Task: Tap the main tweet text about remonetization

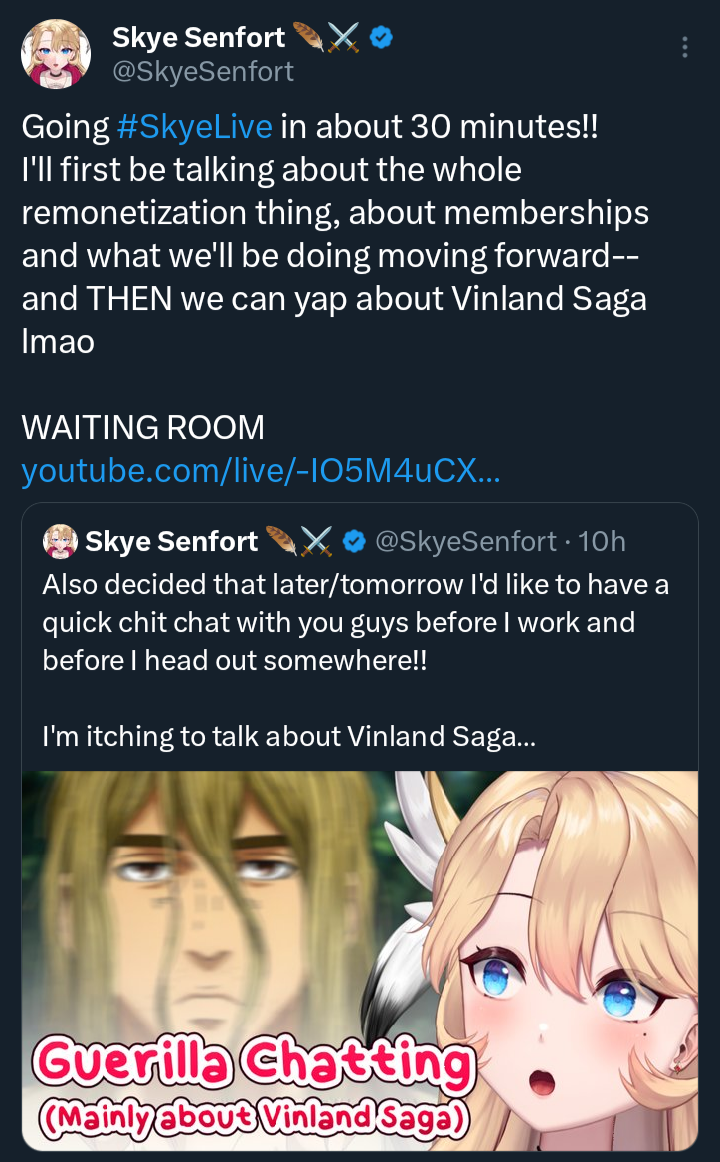Action: [x=335, y=234]
